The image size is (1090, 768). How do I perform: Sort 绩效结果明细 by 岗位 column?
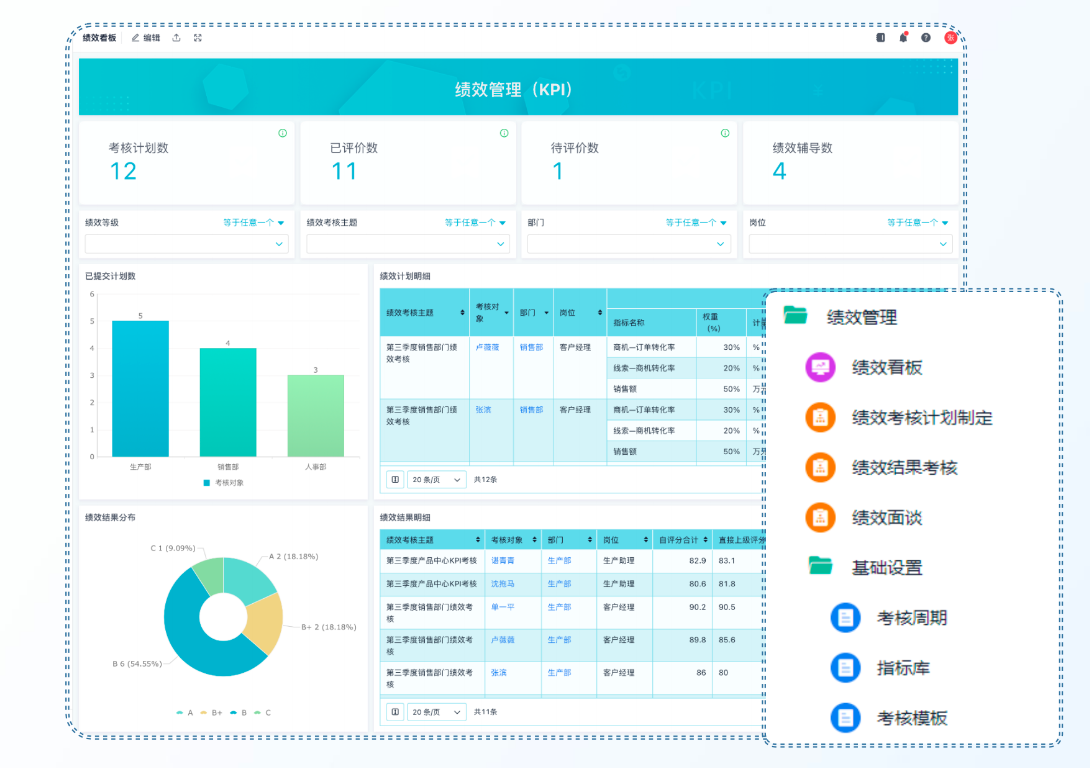[646, 540]
